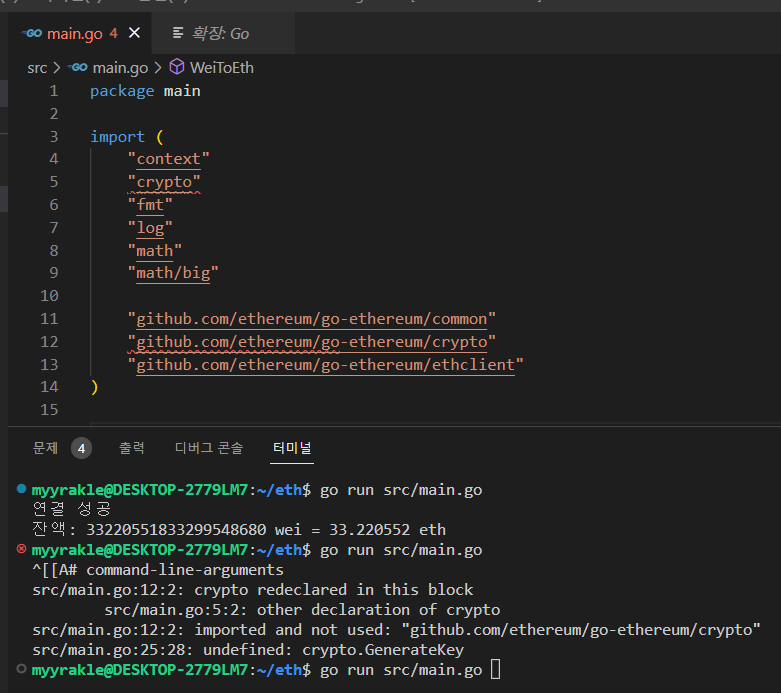
Task: Click the go-ethereum/ethclient import path
Action: click(325, 364)
